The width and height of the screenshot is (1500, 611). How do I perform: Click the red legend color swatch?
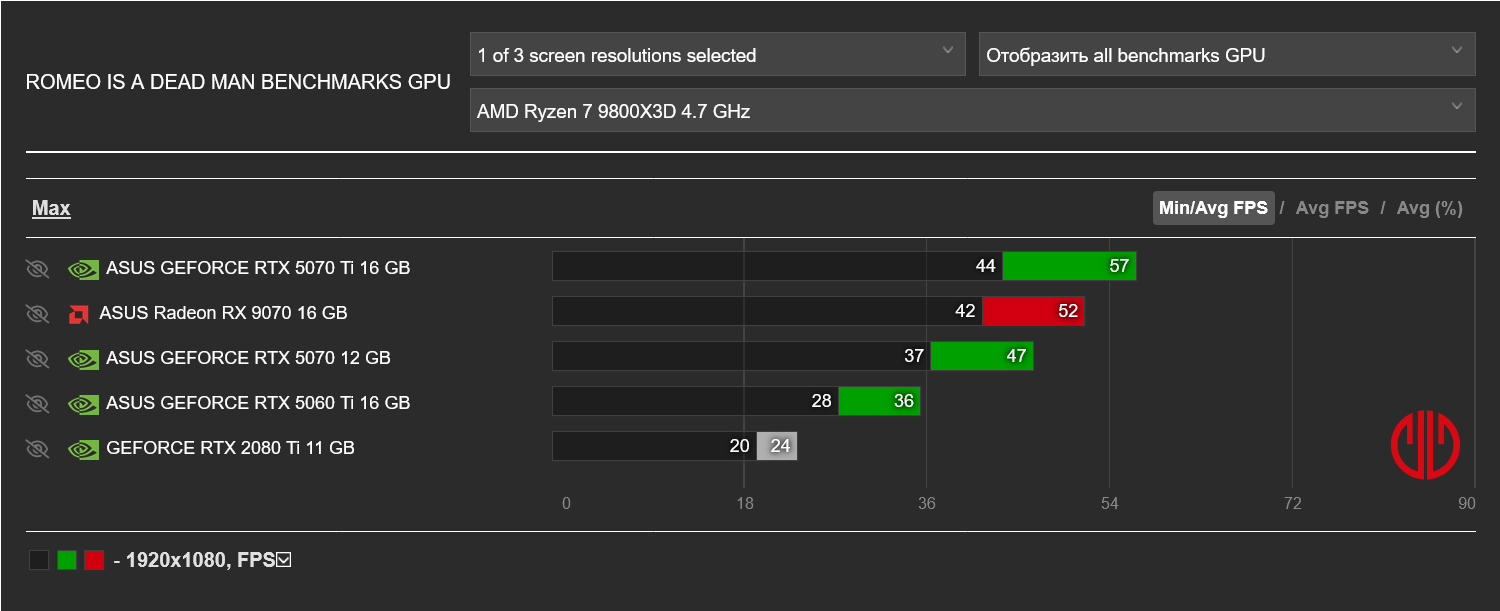[94, 560]
